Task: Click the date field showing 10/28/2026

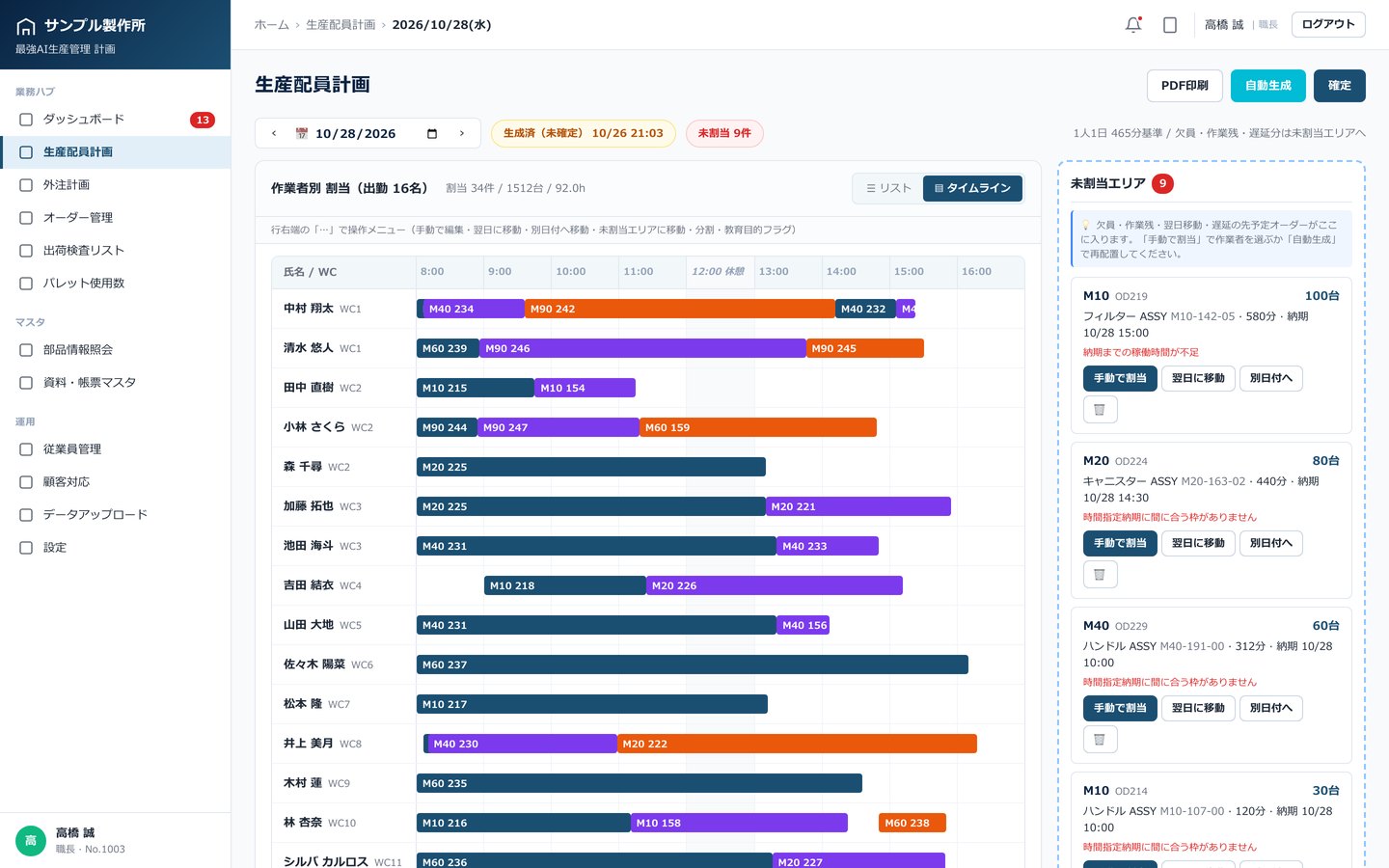Action: 368,133
